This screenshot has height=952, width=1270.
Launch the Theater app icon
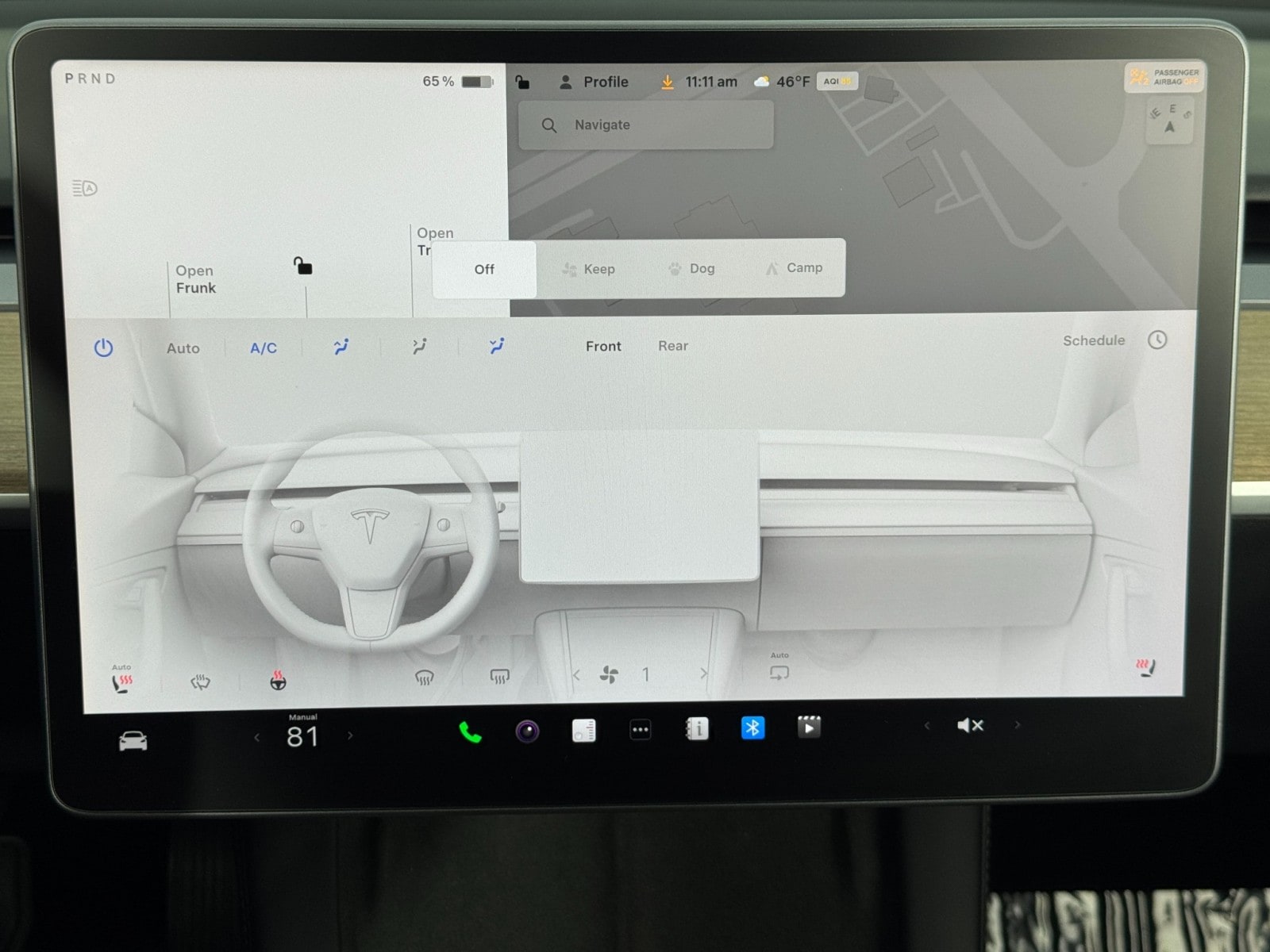(x=809, y=727)
